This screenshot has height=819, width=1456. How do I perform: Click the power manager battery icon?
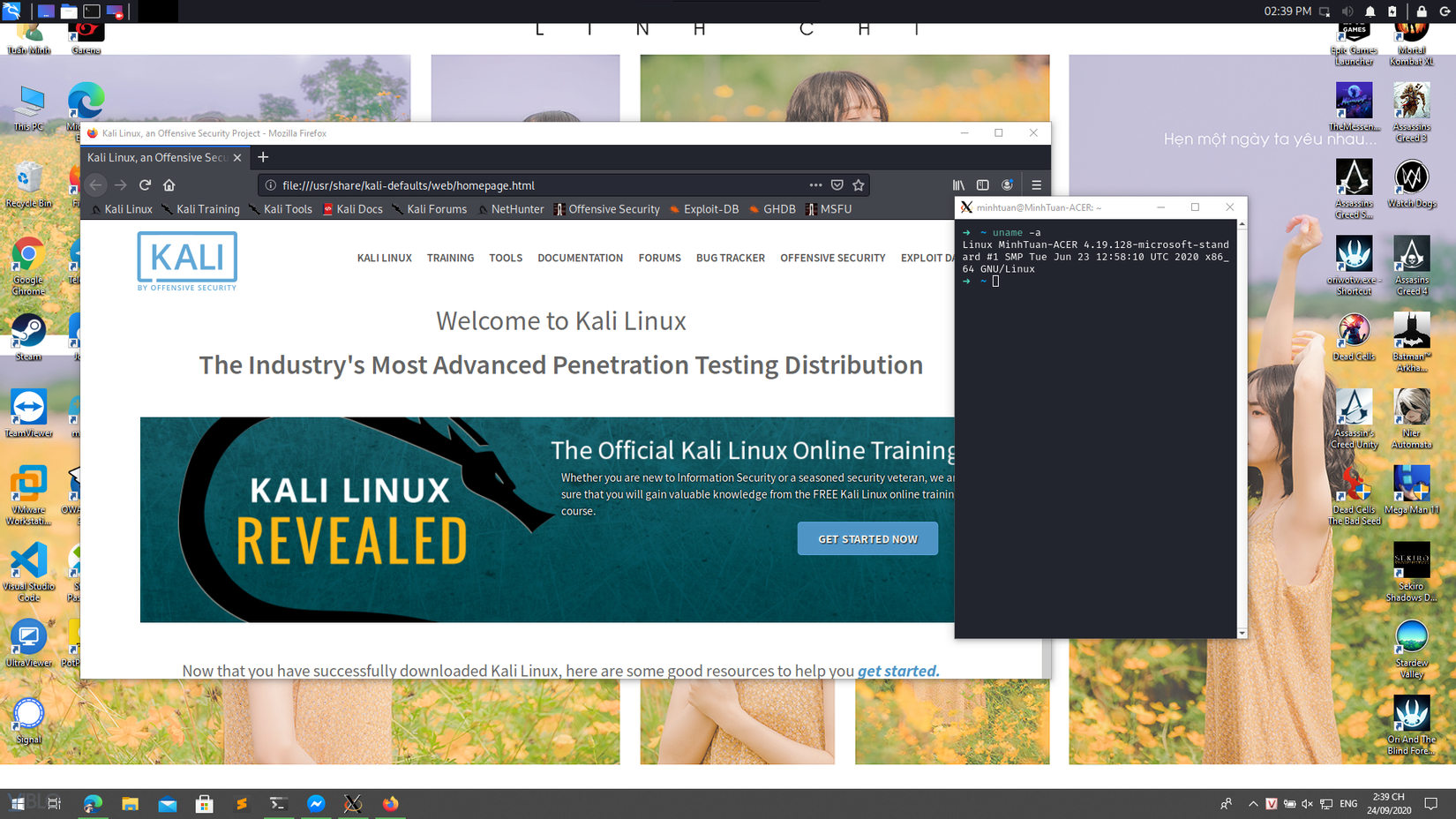coord(1393,11)
